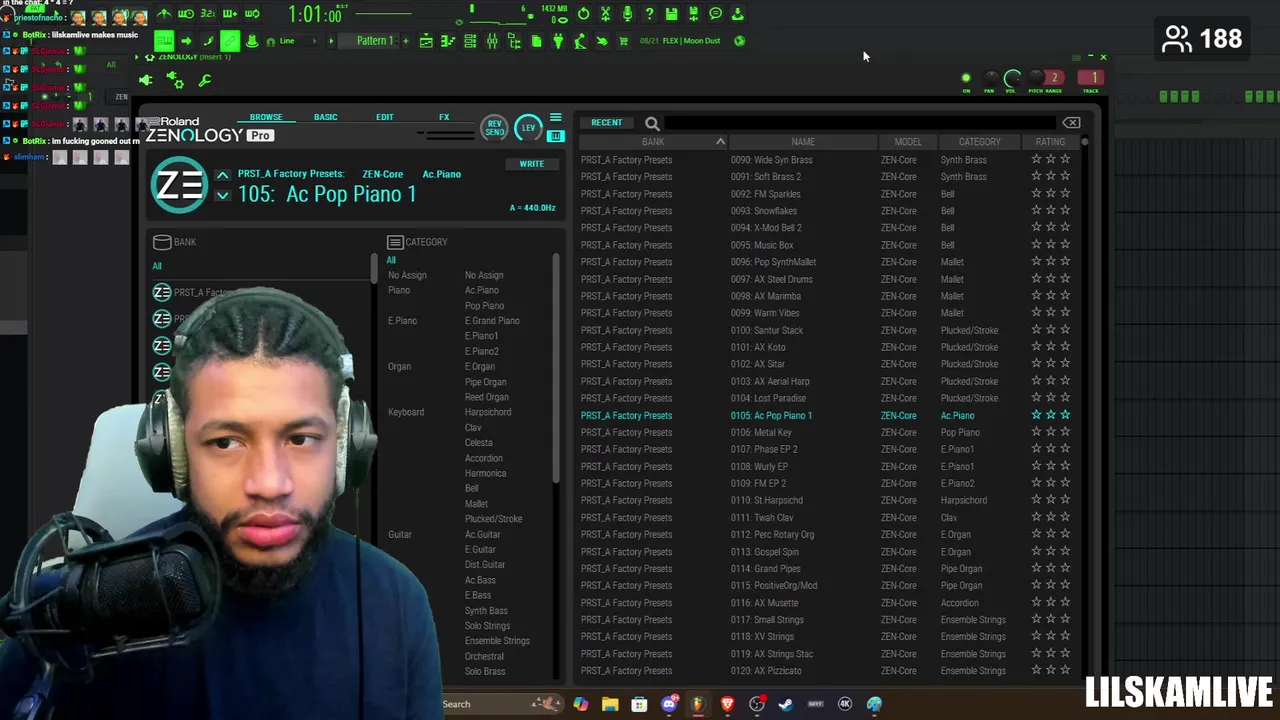Select preset 0114: Grand Pipes
Screen dimensions: 1280x720
click(765, 568)
